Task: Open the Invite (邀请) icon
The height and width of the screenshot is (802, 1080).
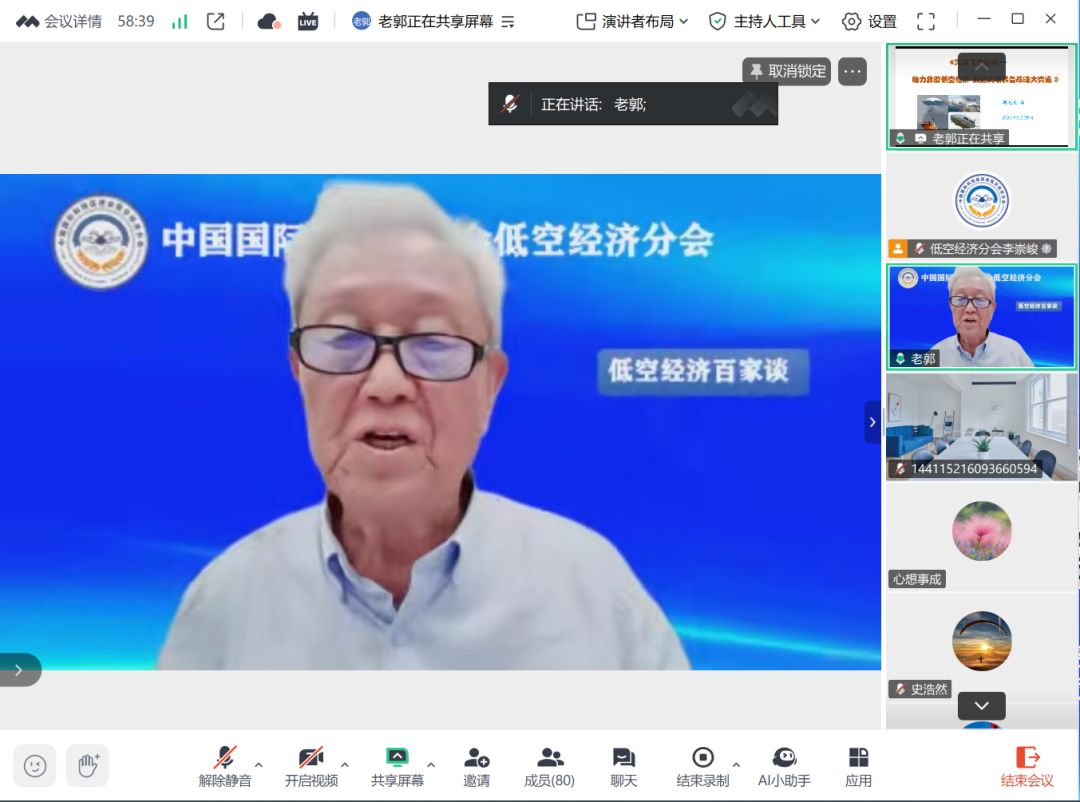Action: [476, 766]
